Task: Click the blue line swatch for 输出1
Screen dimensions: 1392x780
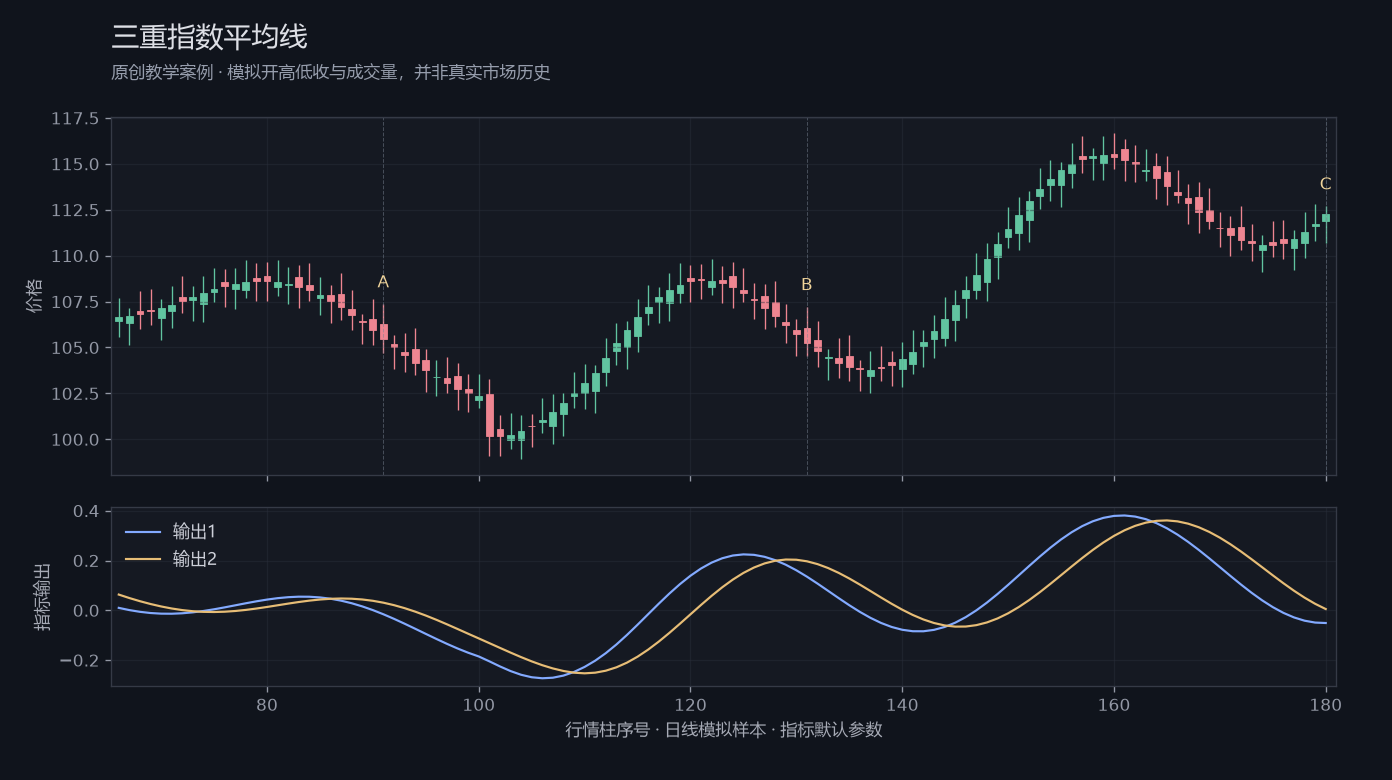Action: [142, 532]
